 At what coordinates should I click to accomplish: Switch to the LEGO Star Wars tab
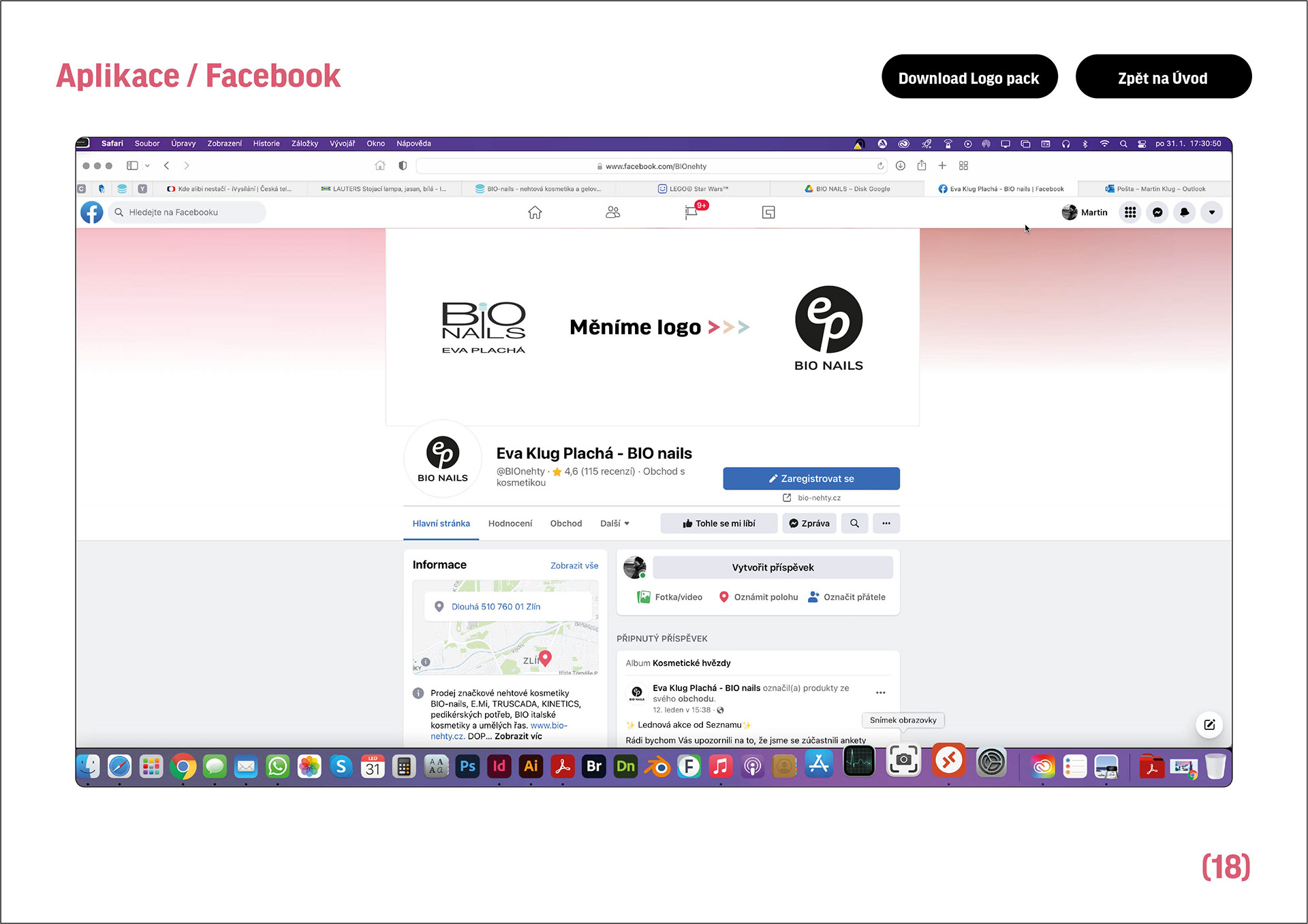(x=693, y=189)
